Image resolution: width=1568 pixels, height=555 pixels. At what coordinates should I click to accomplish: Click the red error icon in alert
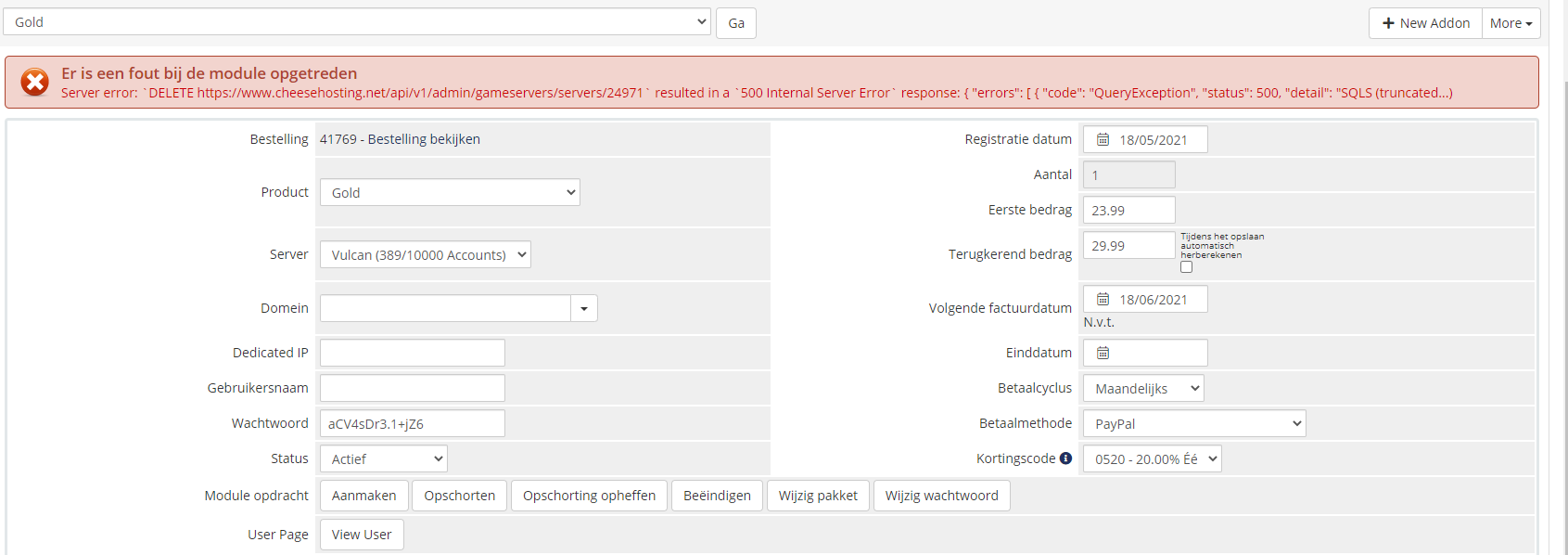pyautogui.click(x=35, y=83)
